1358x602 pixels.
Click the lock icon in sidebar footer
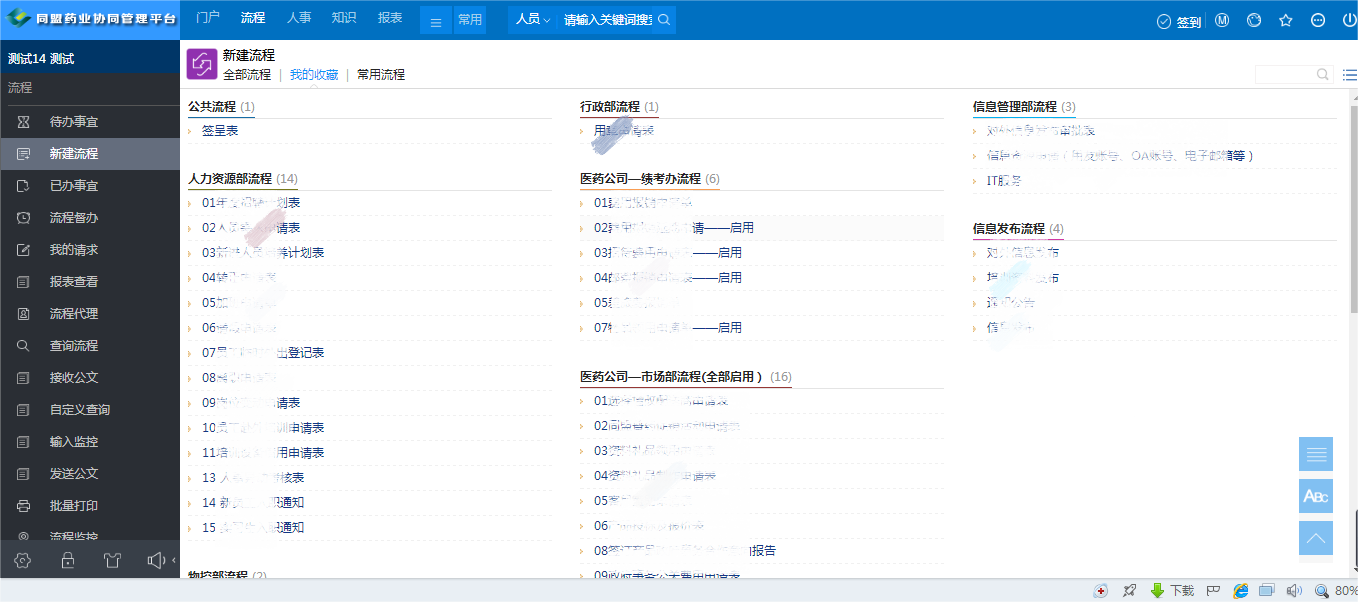point(68,560)
